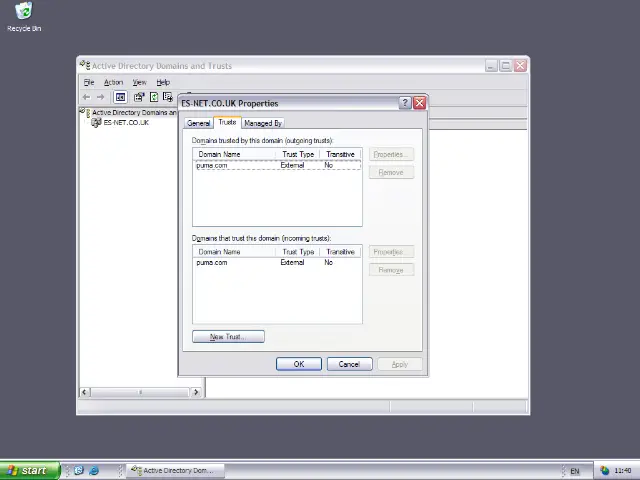
Task: Click the help question mark button in Properties dialog
Action: 404,103
